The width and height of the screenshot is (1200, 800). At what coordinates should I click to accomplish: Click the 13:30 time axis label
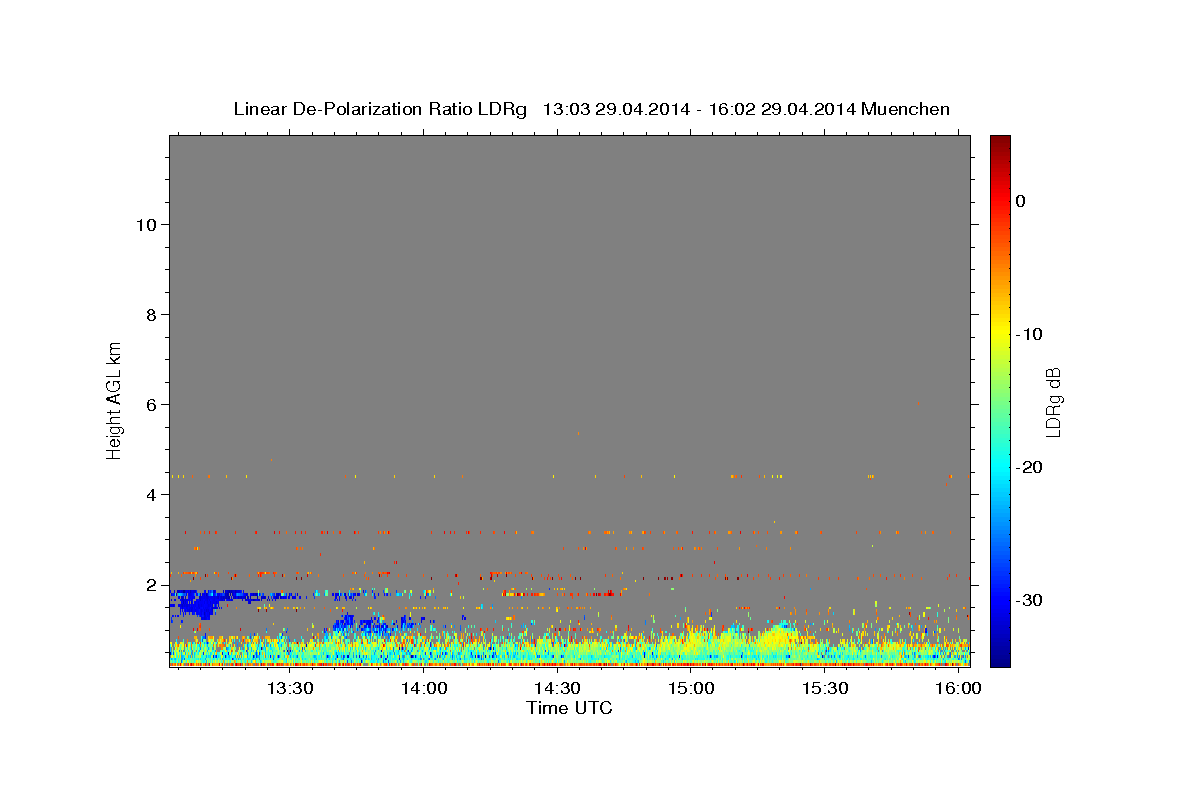click(290, 689)
